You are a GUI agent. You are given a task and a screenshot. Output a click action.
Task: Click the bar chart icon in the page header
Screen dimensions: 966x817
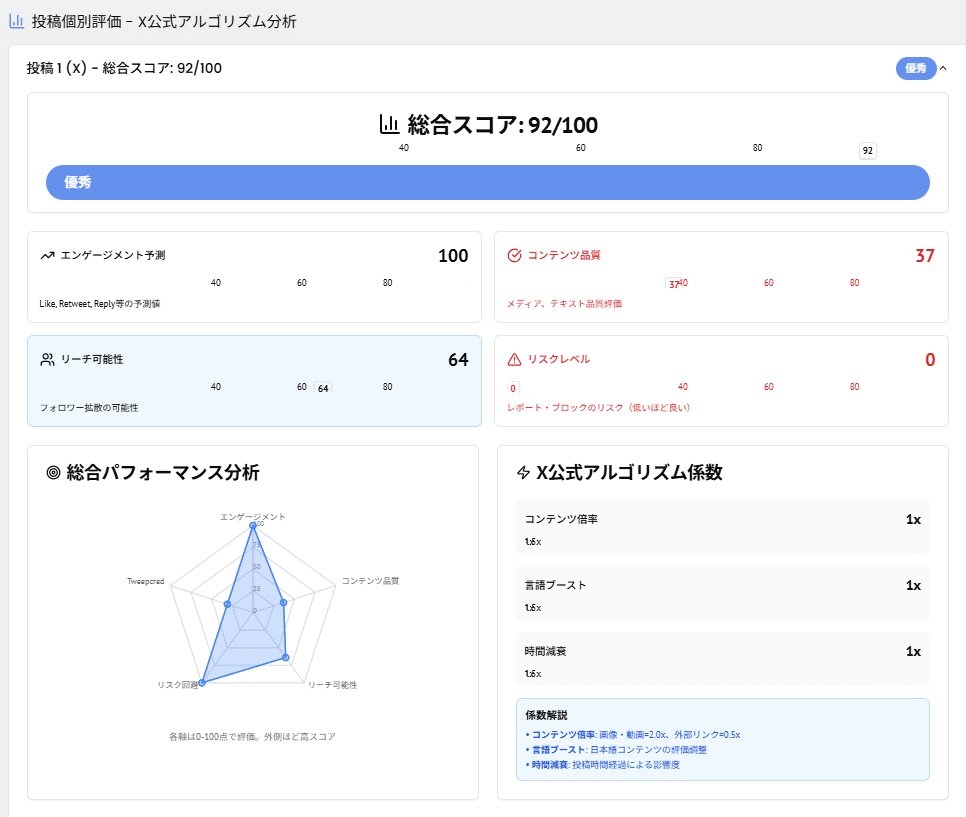17,21
